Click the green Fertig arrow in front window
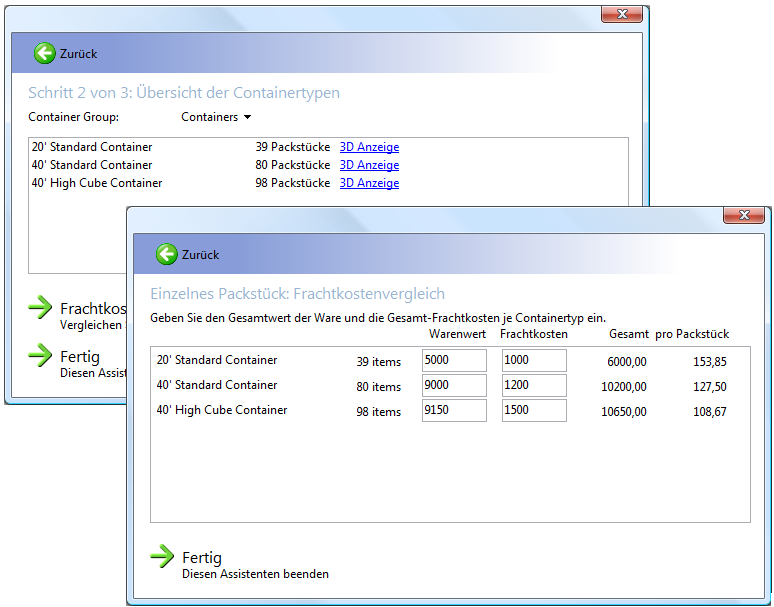The width and height of the screenshot is (774, 607). [162, 557]
